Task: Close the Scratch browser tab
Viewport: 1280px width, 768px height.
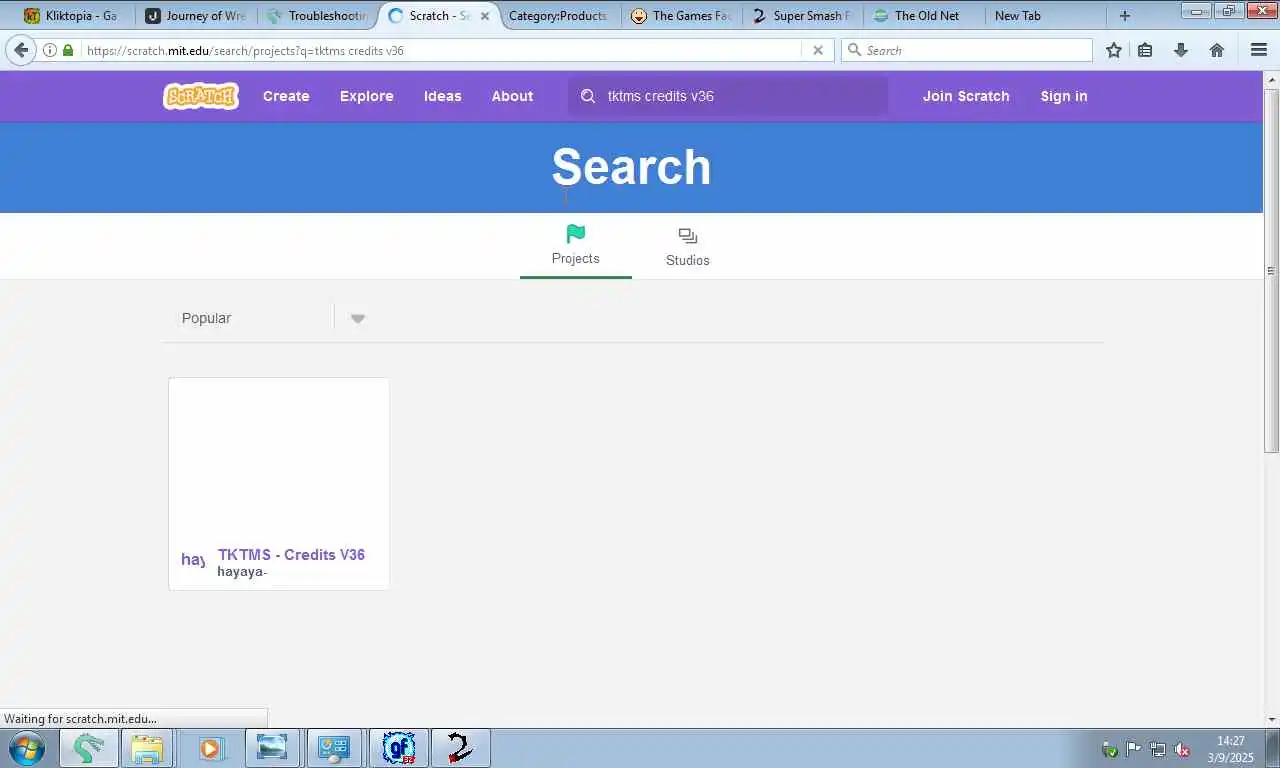Action: pyautogui.click(x=485, y=16)
